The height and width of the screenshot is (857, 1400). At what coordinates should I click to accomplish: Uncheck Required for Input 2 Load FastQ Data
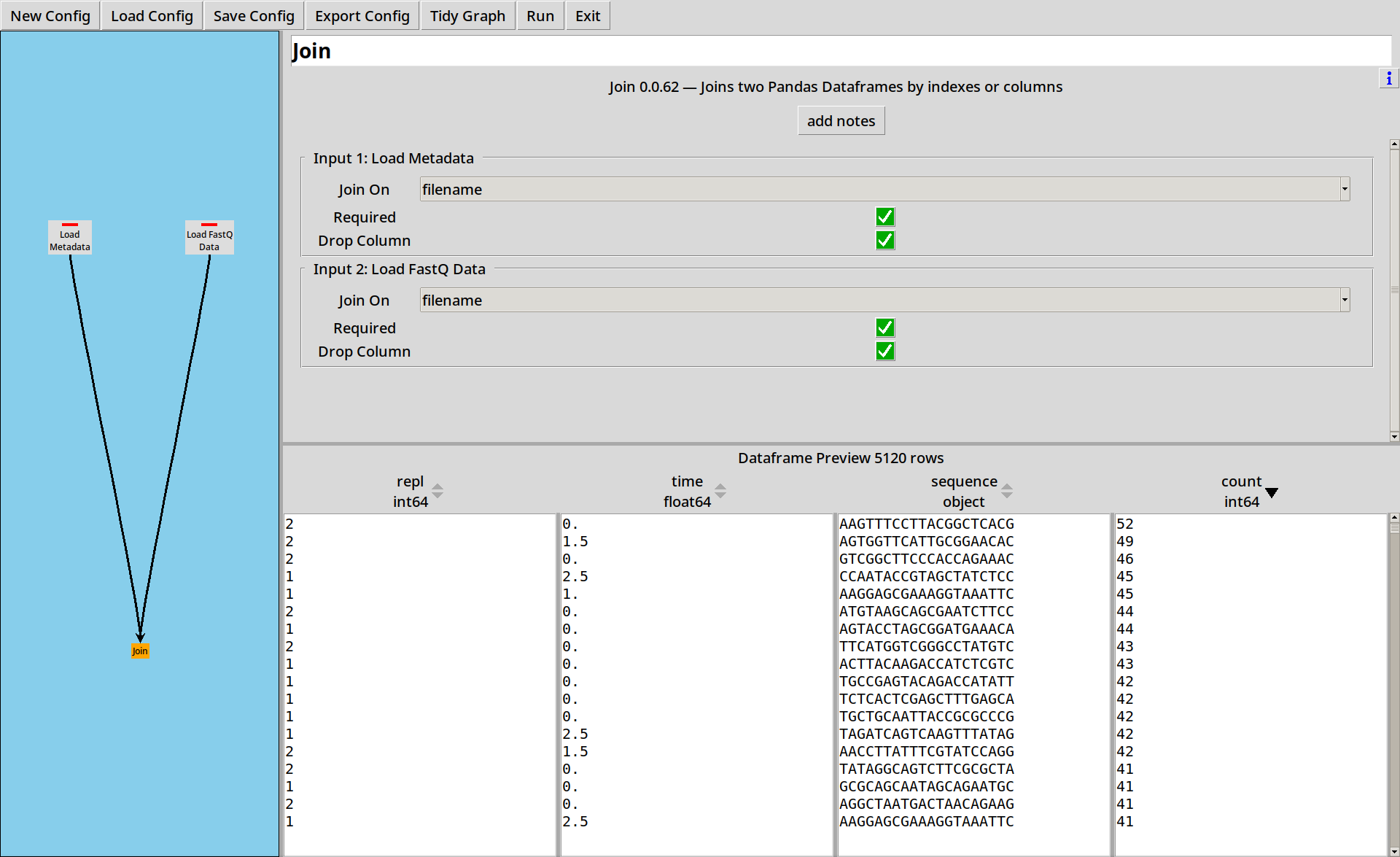885,328
